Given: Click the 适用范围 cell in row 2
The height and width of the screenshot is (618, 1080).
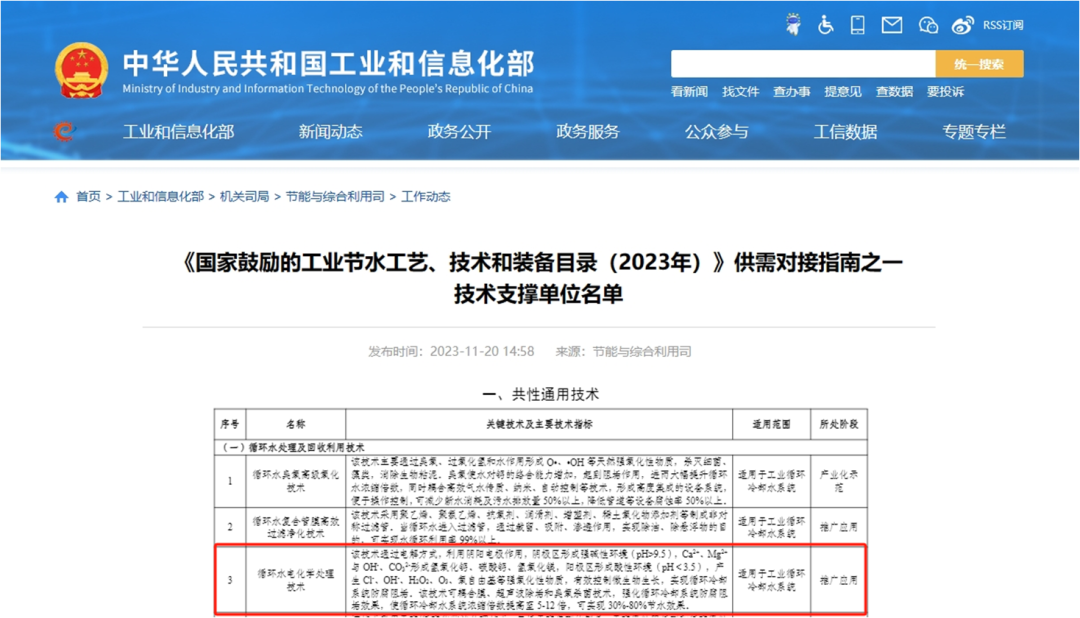Looking at the screenshot, I should [x=771, y=527].
